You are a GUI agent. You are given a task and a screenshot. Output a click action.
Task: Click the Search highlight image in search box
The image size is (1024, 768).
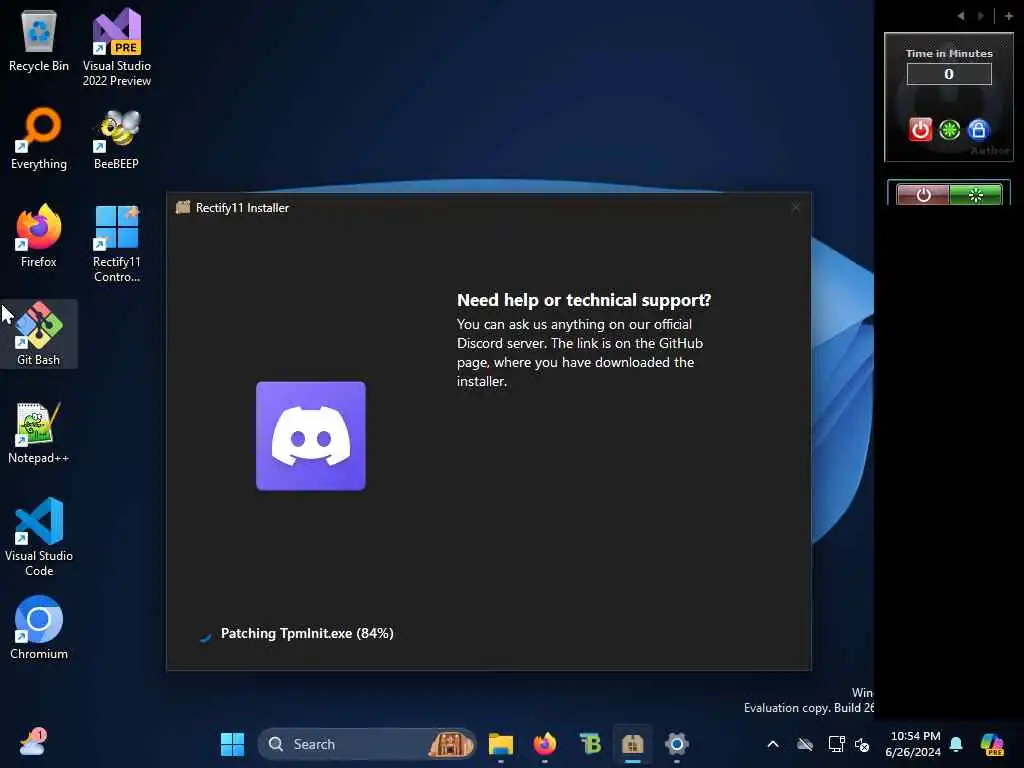click(x=451, y=744)
